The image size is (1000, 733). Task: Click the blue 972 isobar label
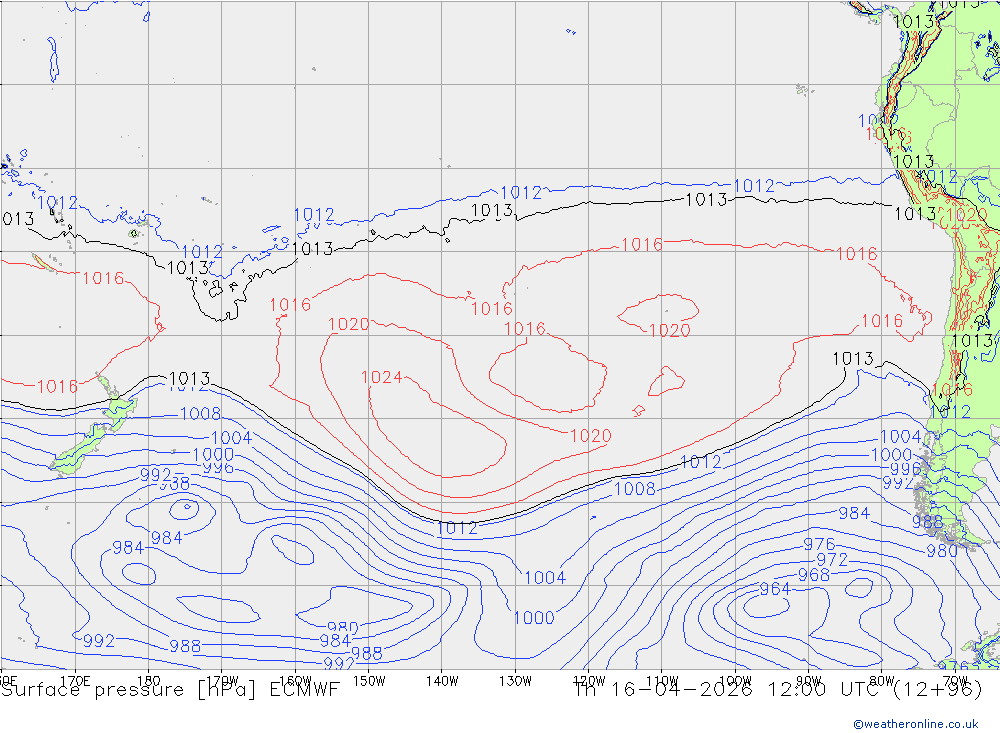(x=832, y=559)
